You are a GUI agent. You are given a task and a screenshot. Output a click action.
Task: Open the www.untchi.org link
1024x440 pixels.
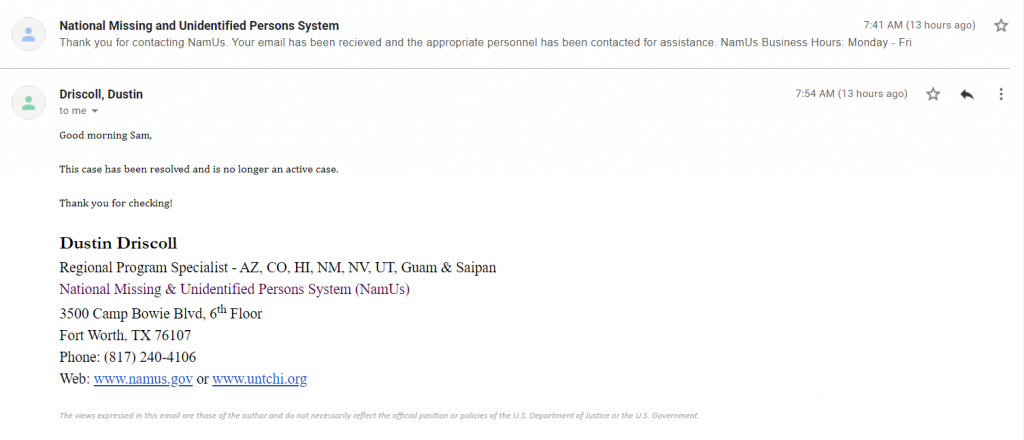coord(259,379)
